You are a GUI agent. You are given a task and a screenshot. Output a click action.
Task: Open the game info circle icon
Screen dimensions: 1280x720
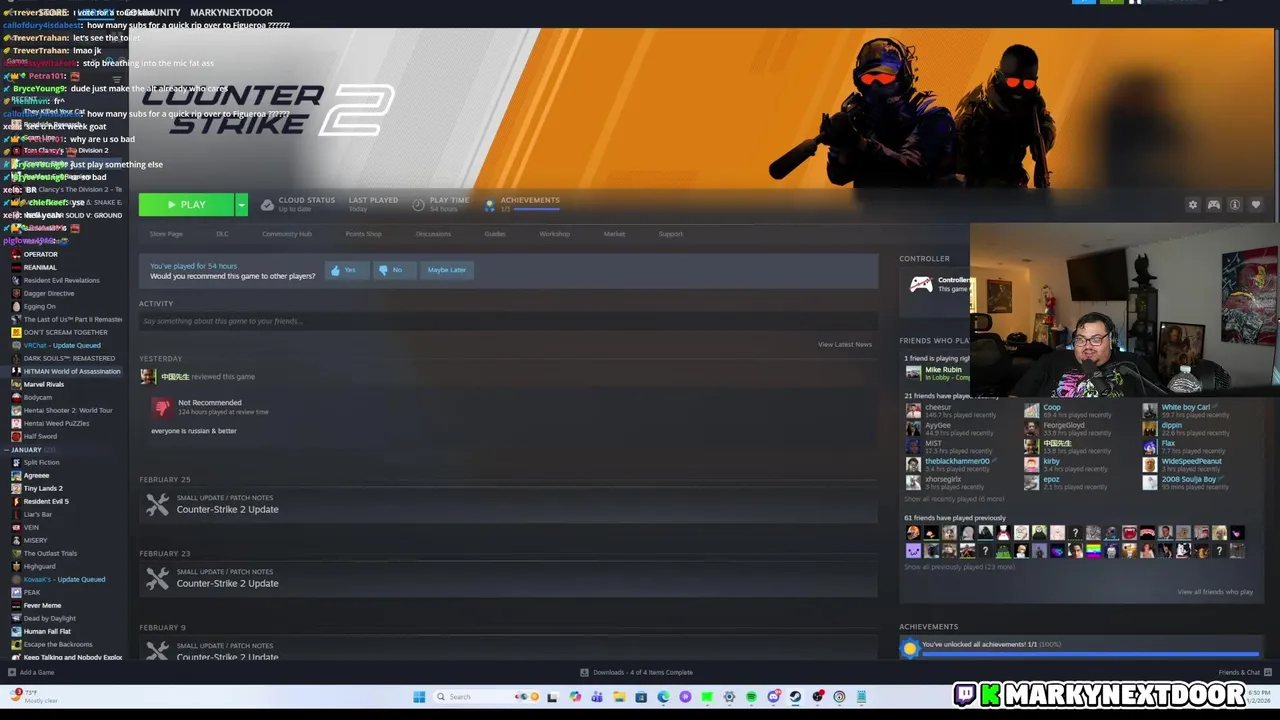1235,205
